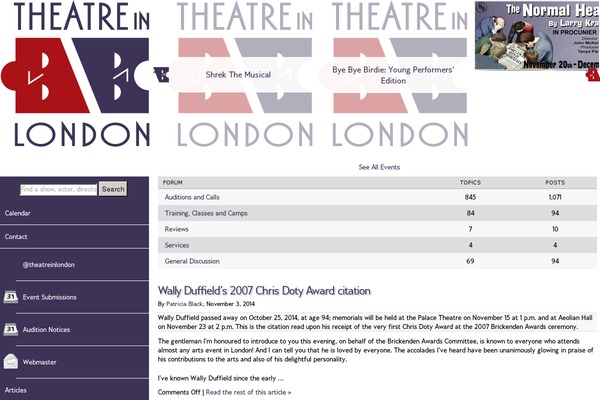Click Read the rest of this article

[248, 392]
